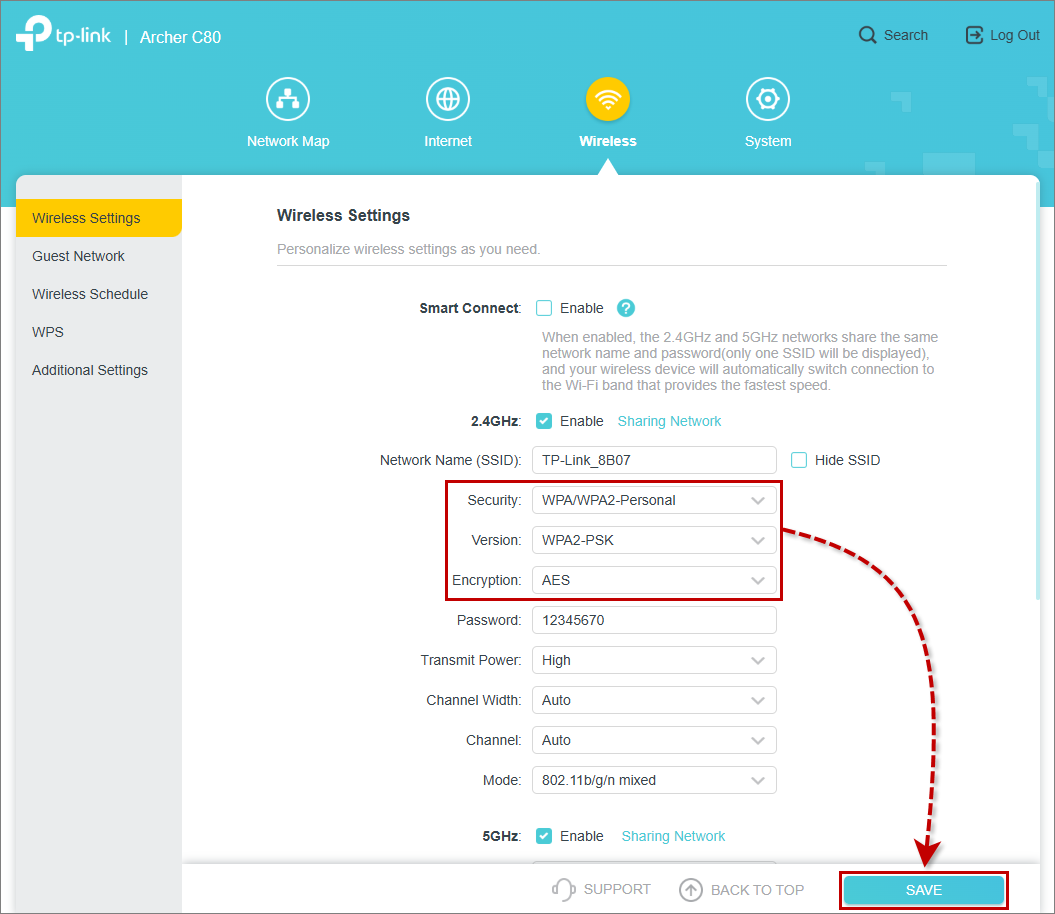Viewport: 1055px width, 914px height.
Task: Click the Back to Top arrow icon
Action: 691,889
